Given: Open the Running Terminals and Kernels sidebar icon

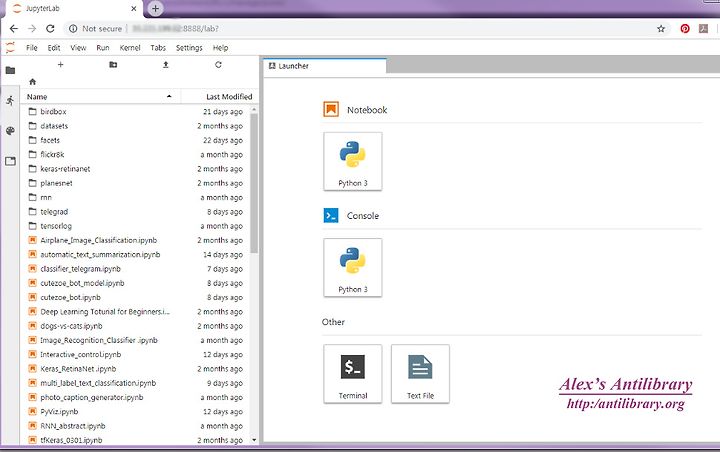Looking at the screenshot, I should 10,101.
